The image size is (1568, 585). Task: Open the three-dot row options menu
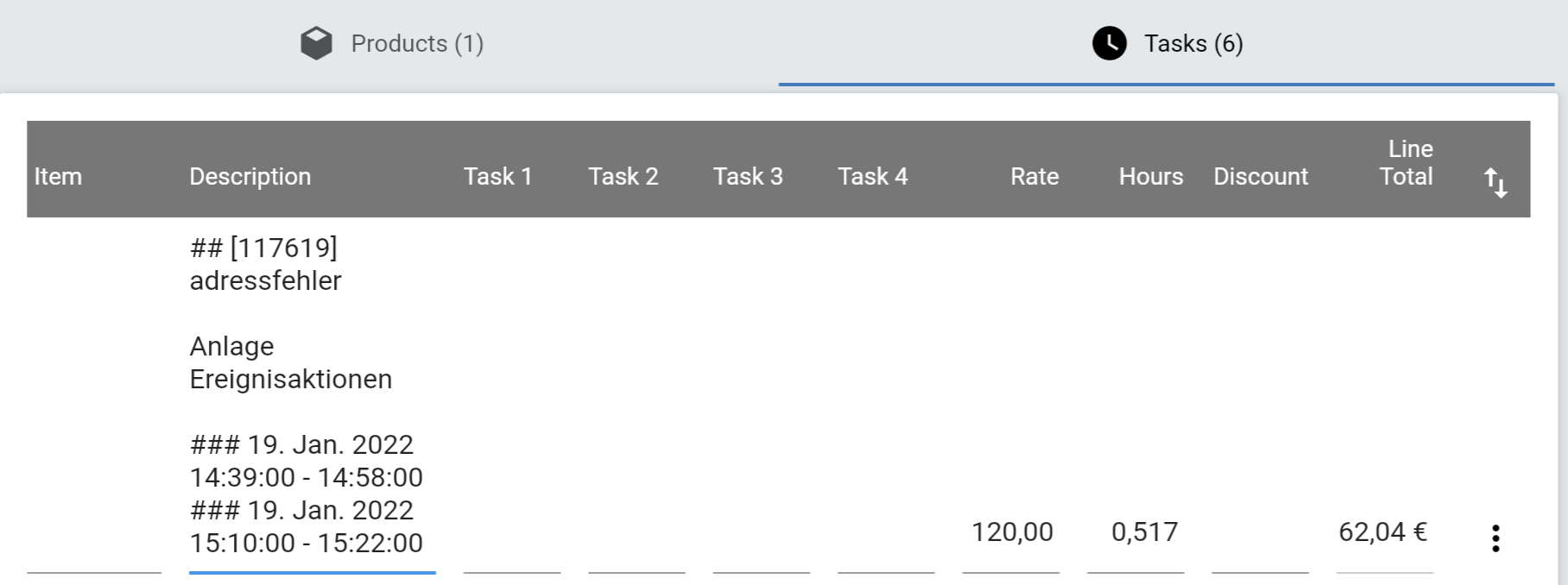tap(1495, 538)
